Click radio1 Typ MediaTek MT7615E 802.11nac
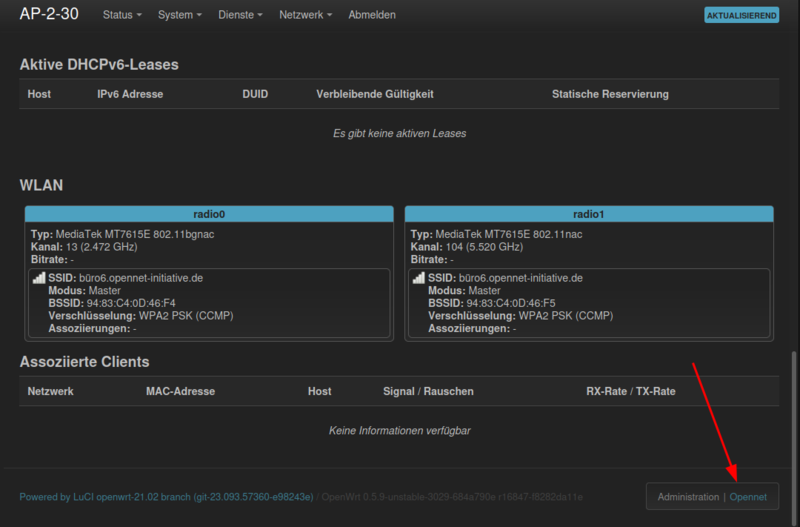This screenshot has width=800, height=527. (496, 234)
